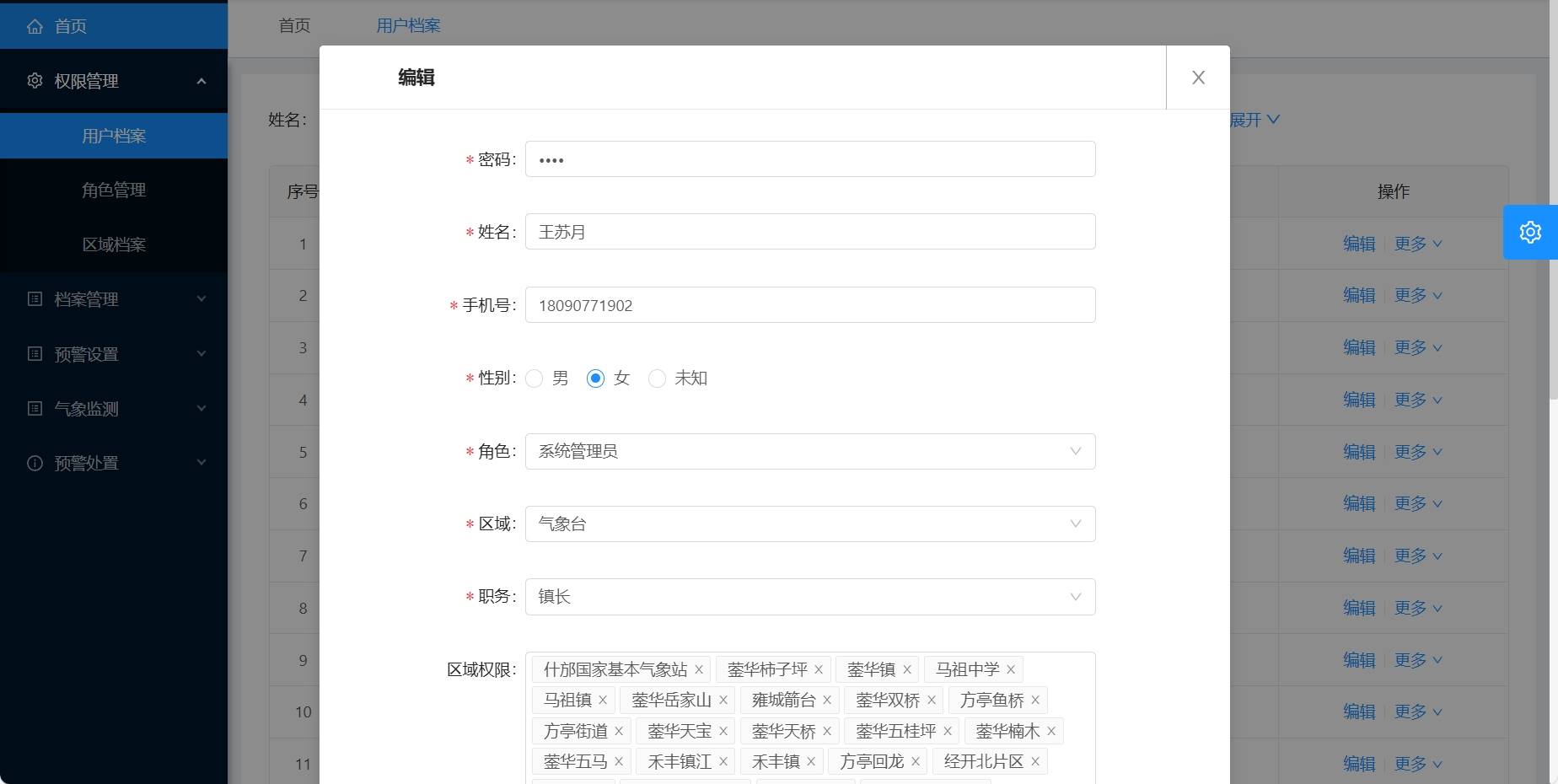Image resolution: width=1558 pixels, height=784 pixels.
Task: Open the 区域 dropdown showing 气象台
Action: [809, 524]
